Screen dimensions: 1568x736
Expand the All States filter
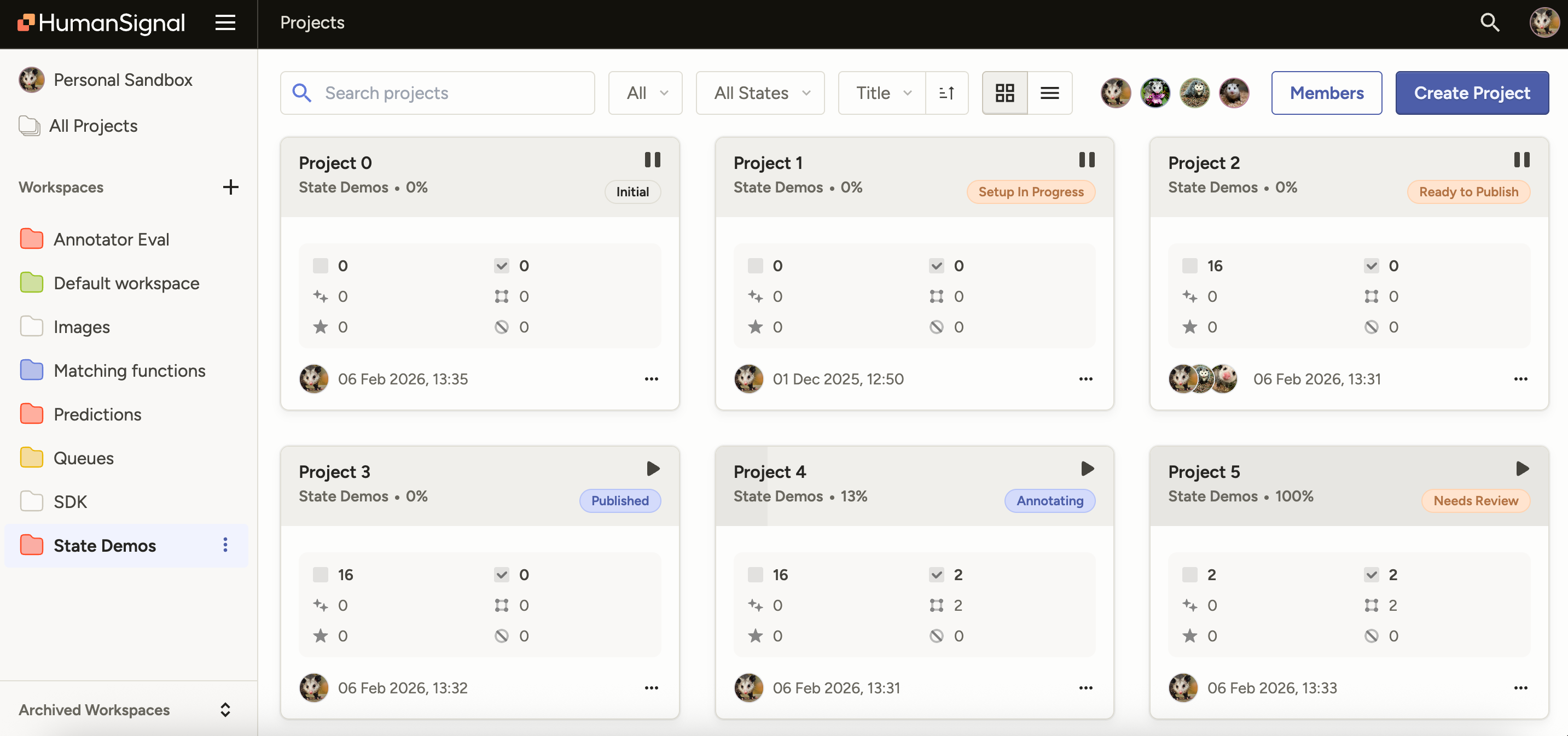759,92
